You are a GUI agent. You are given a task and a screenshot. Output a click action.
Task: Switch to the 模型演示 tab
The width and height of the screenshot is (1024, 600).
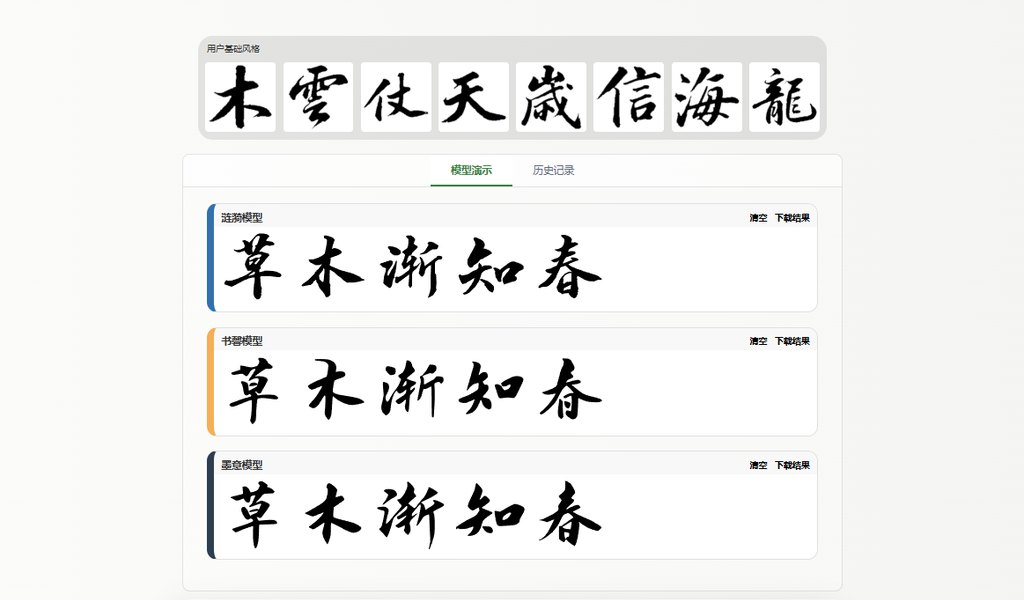tap(471, 170)
